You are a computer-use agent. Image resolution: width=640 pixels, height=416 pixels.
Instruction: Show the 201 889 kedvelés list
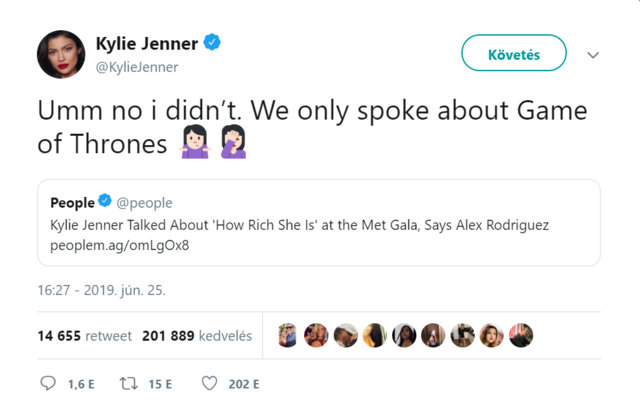[x=197, y=336]
